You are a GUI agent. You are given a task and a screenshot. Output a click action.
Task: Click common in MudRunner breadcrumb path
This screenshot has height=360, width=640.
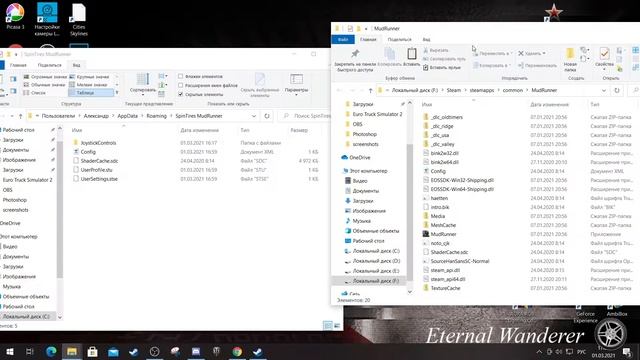(513, 90)
